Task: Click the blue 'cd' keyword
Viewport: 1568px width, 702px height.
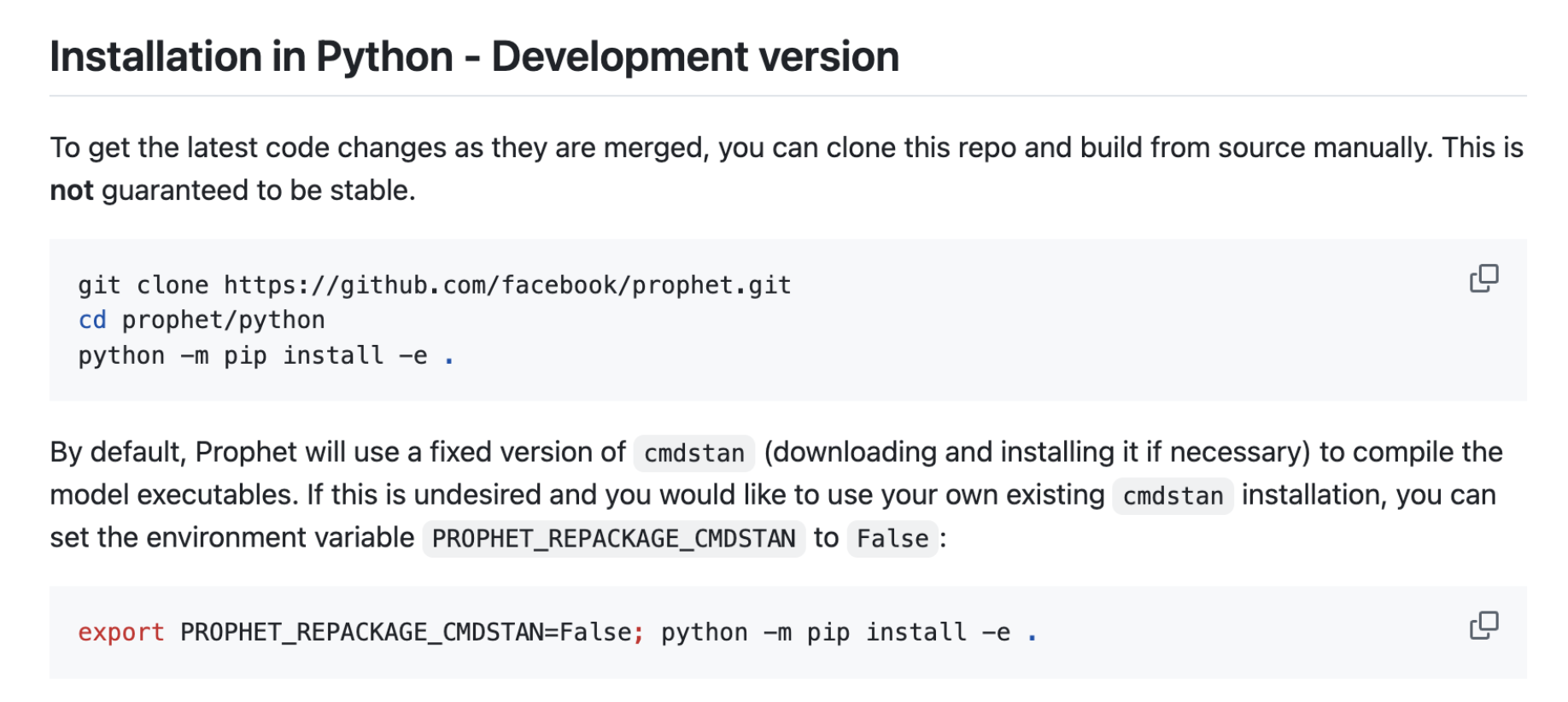Action: tap(92, 320)
